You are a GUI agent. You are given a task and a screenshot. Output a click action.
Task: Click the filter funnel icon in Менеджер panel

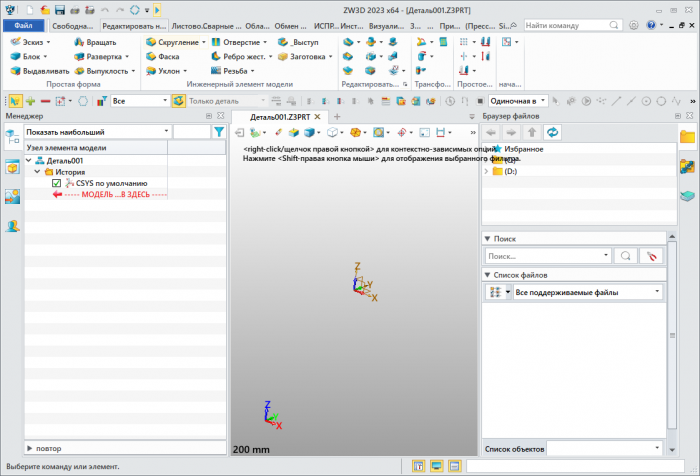pyautogui.click(x=219, y=131)
